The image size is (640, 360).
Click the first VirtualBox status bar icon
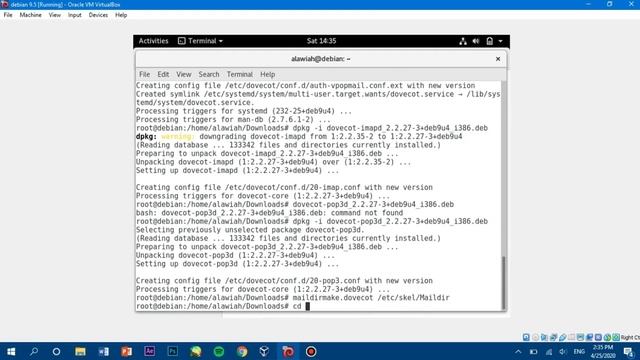click(526, 337)
